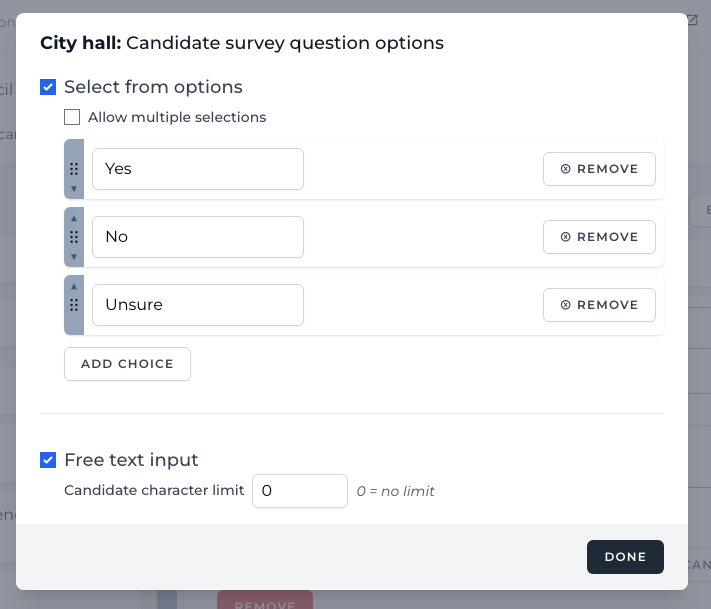
Task: Remove the Yes choice
Action: pos(599,169)
